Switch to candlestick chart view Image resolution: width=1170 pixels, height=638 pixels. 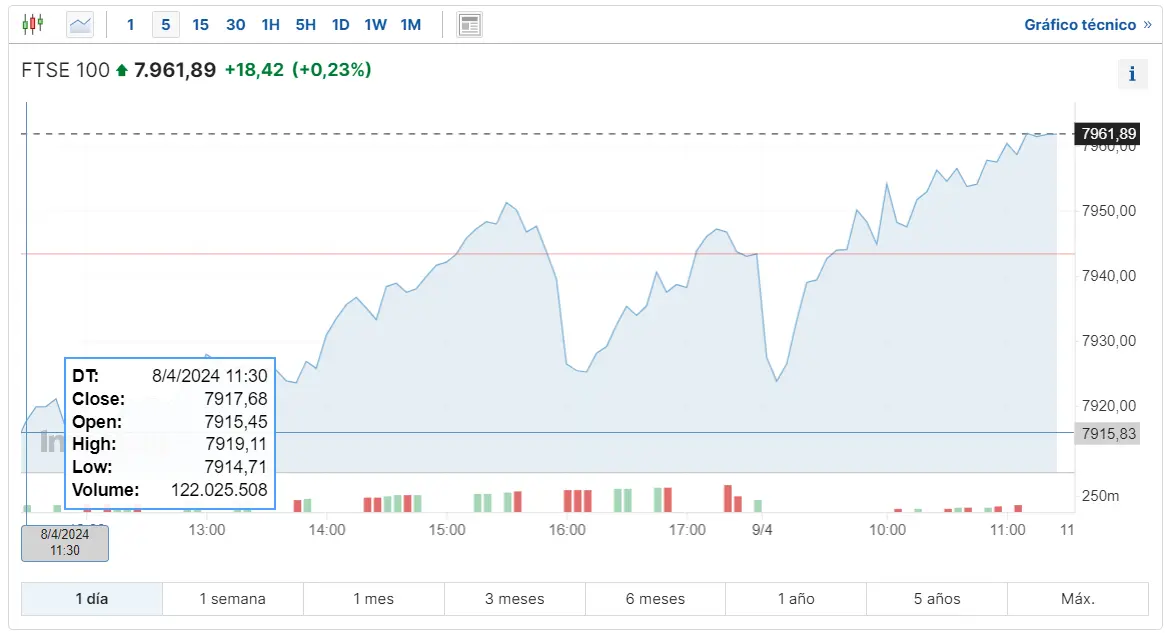coord(33,24)
